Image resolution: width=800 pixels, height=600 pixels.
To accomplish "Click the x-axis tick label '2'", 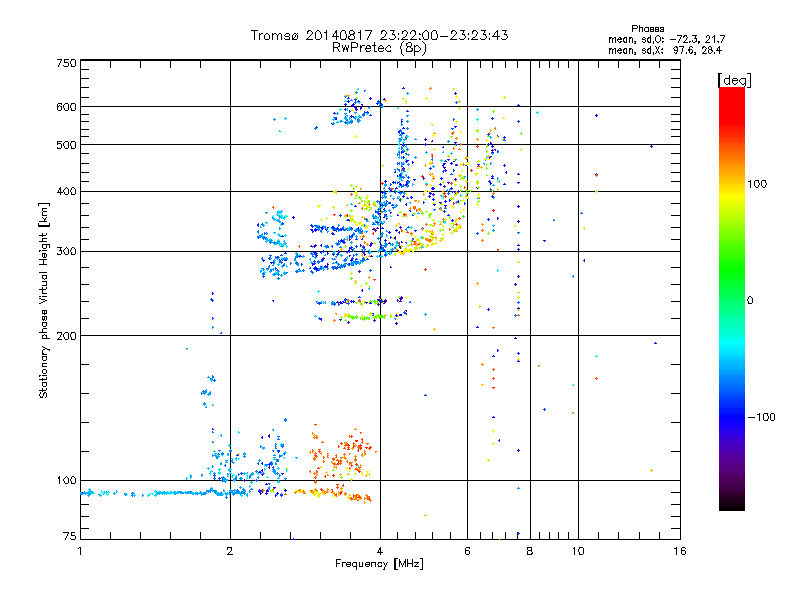I will [230, 551].
